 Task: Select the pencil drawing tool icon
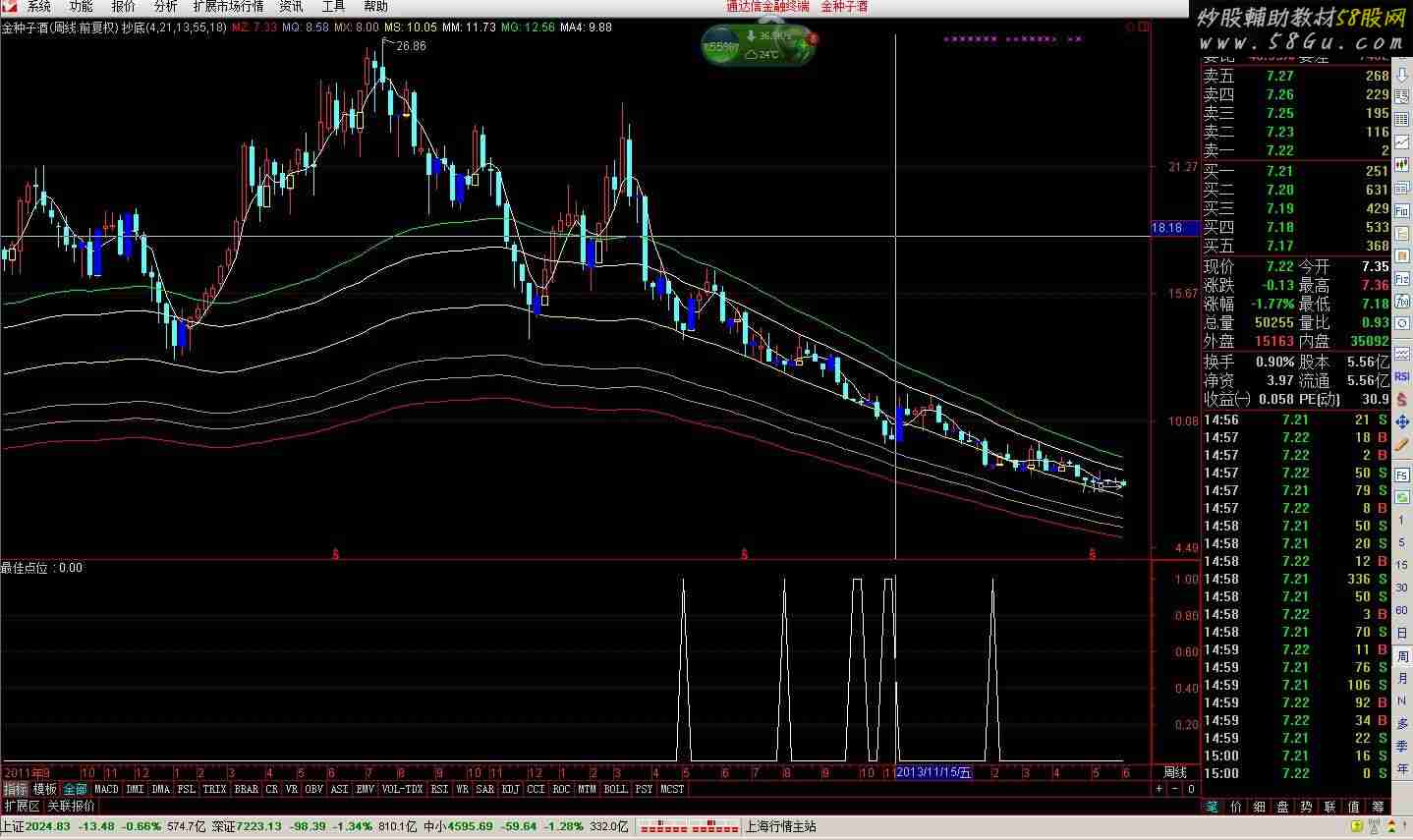click(1402, 444)
